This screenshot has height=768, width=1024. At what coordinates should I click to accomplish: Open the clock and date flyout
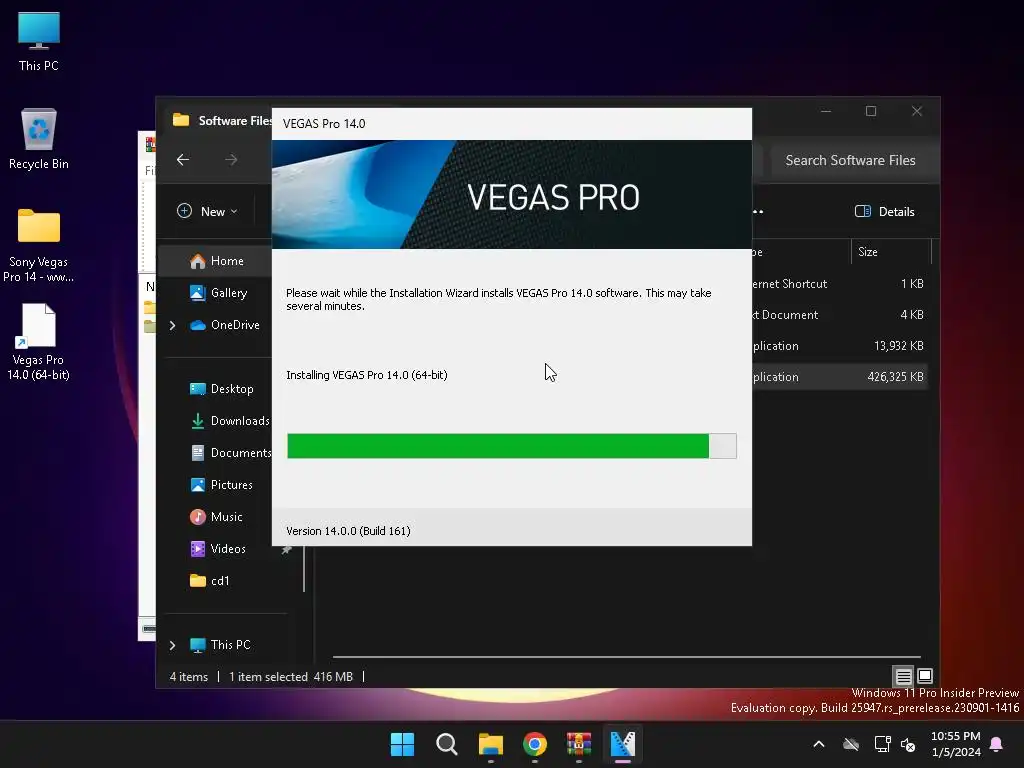point(955,744)
